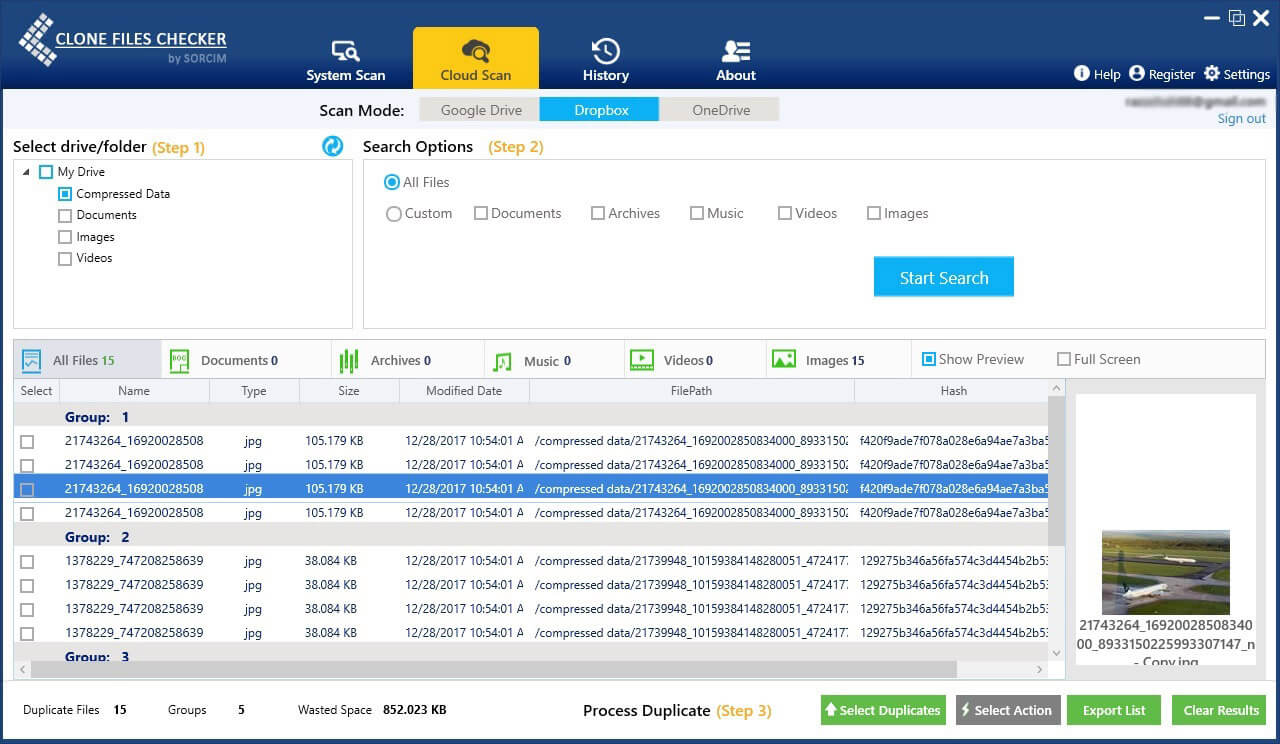This screenshot has height=744, width=1280.
Task: Click the Group: 1 header row
Action: point(531,417)
